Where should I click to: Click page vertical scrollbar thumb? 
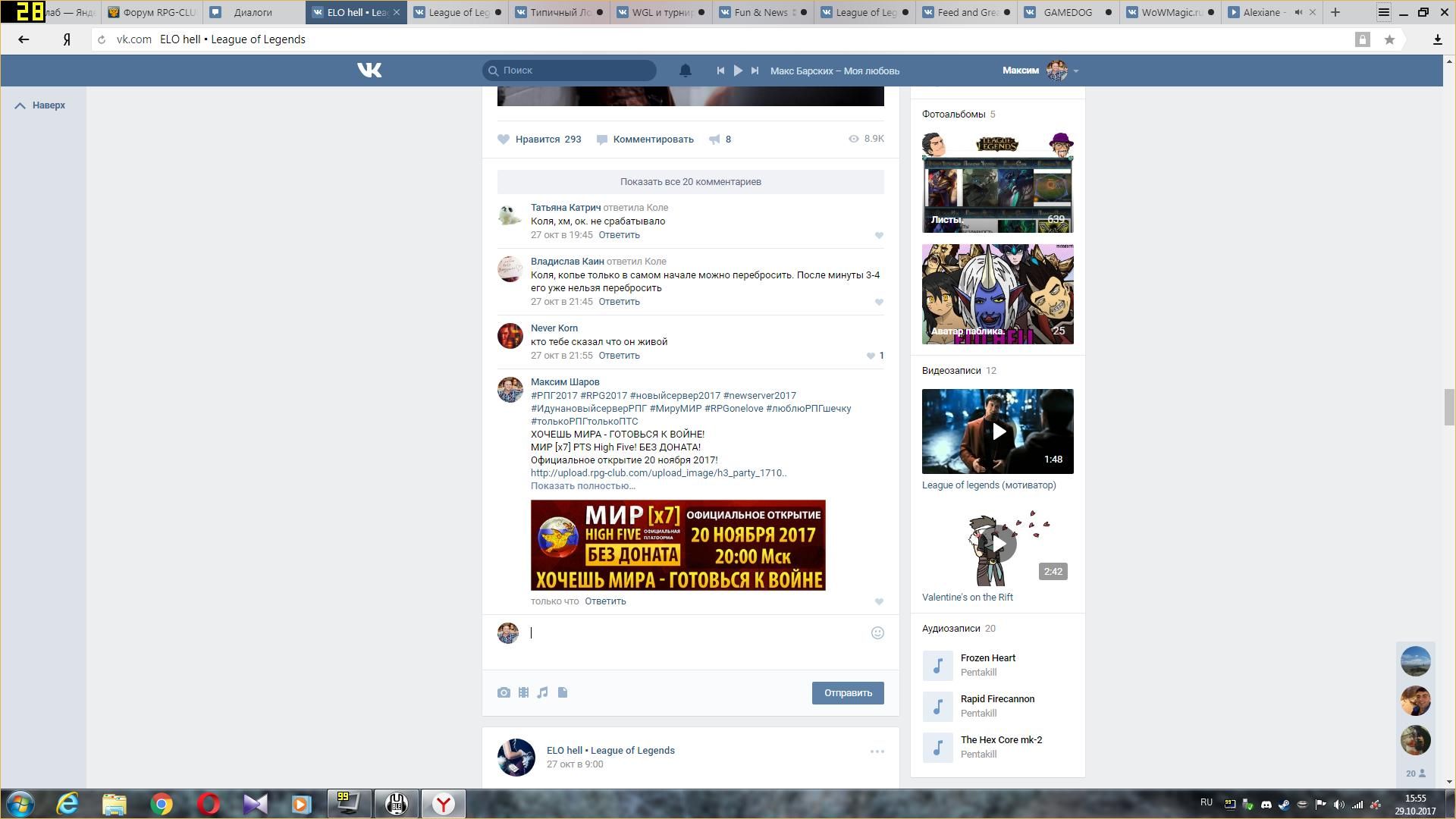click(x=1449, y=407)
